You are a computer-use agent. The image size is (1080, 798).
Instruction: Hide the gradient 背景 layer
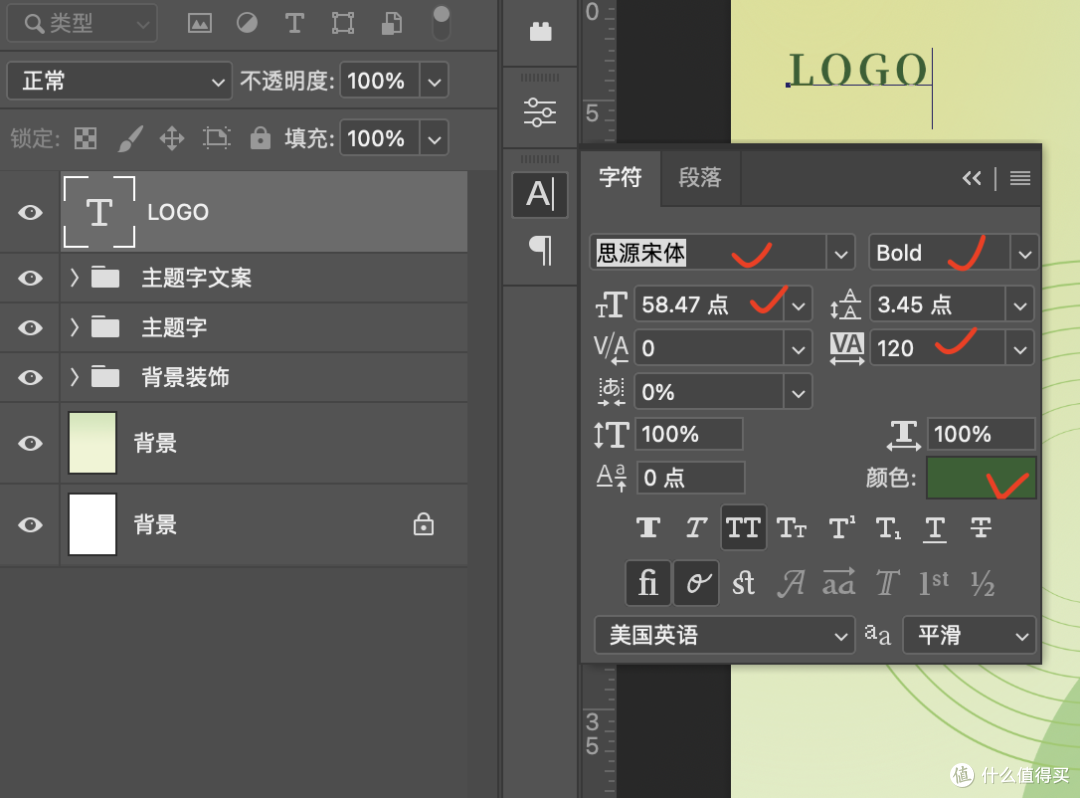(30, 443)
